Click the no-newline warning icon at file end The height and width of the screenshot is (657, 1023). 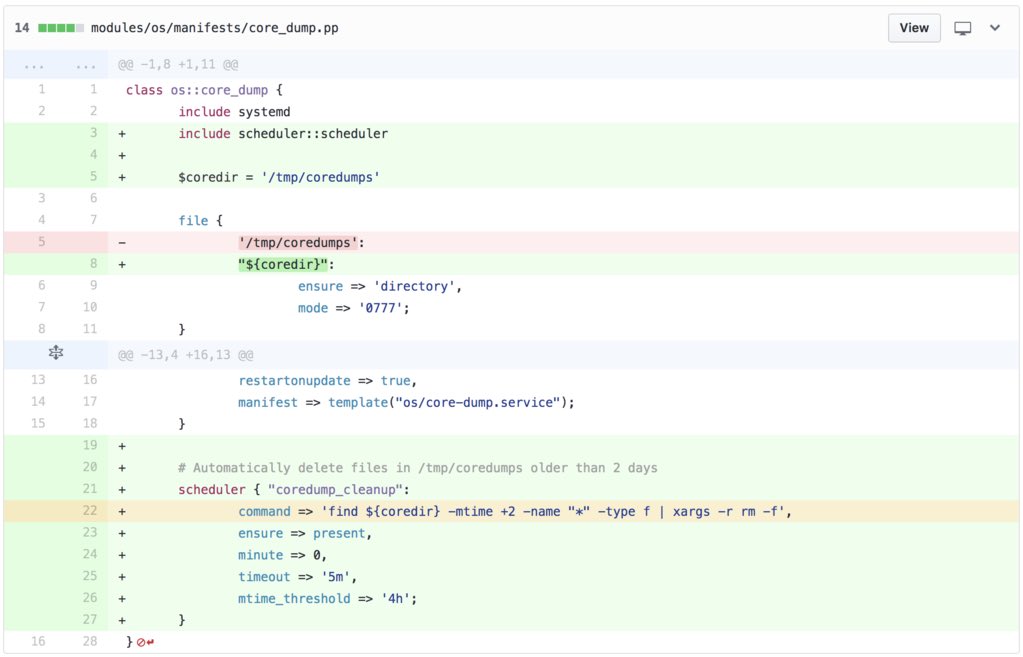click(x=145, y=643)
